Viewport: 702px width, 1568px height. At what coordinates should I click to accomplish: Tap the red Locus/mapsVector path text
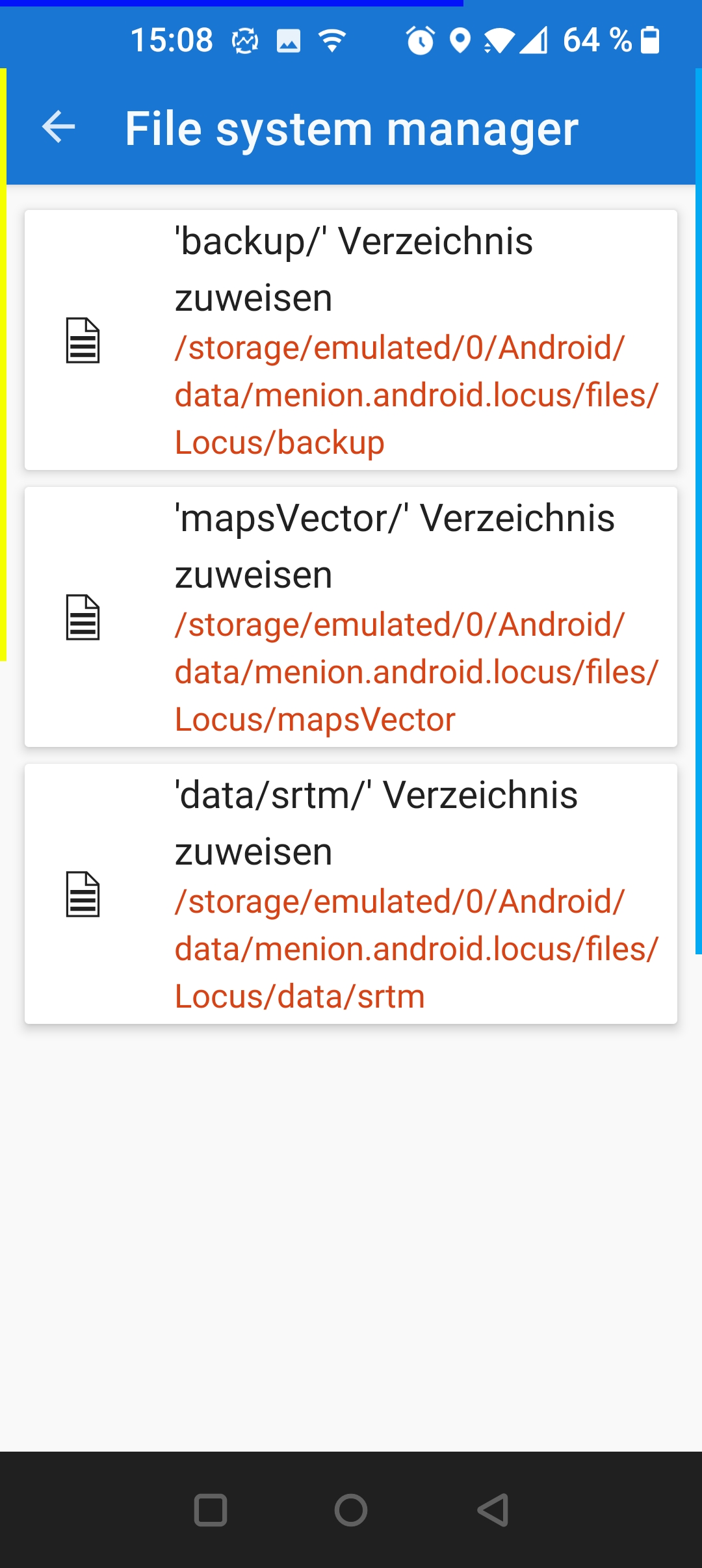click(416, 672)
